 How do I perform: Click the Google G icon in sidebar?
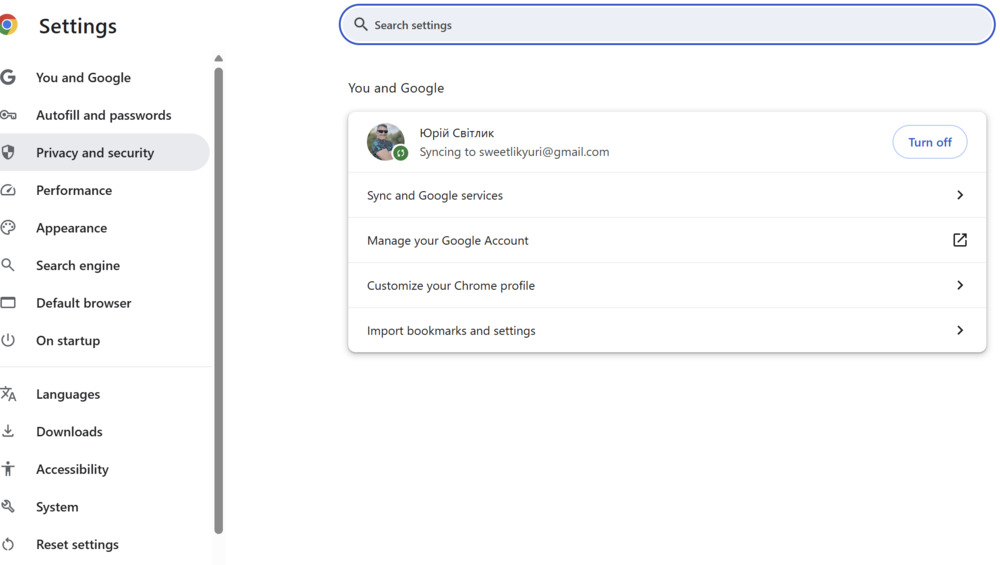point(8,77)
